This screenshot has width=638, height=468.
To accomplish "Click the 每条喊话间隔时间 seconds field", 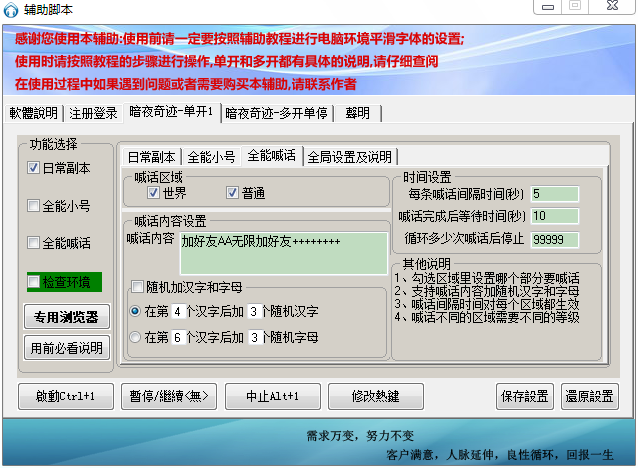I will pos(554,193).
